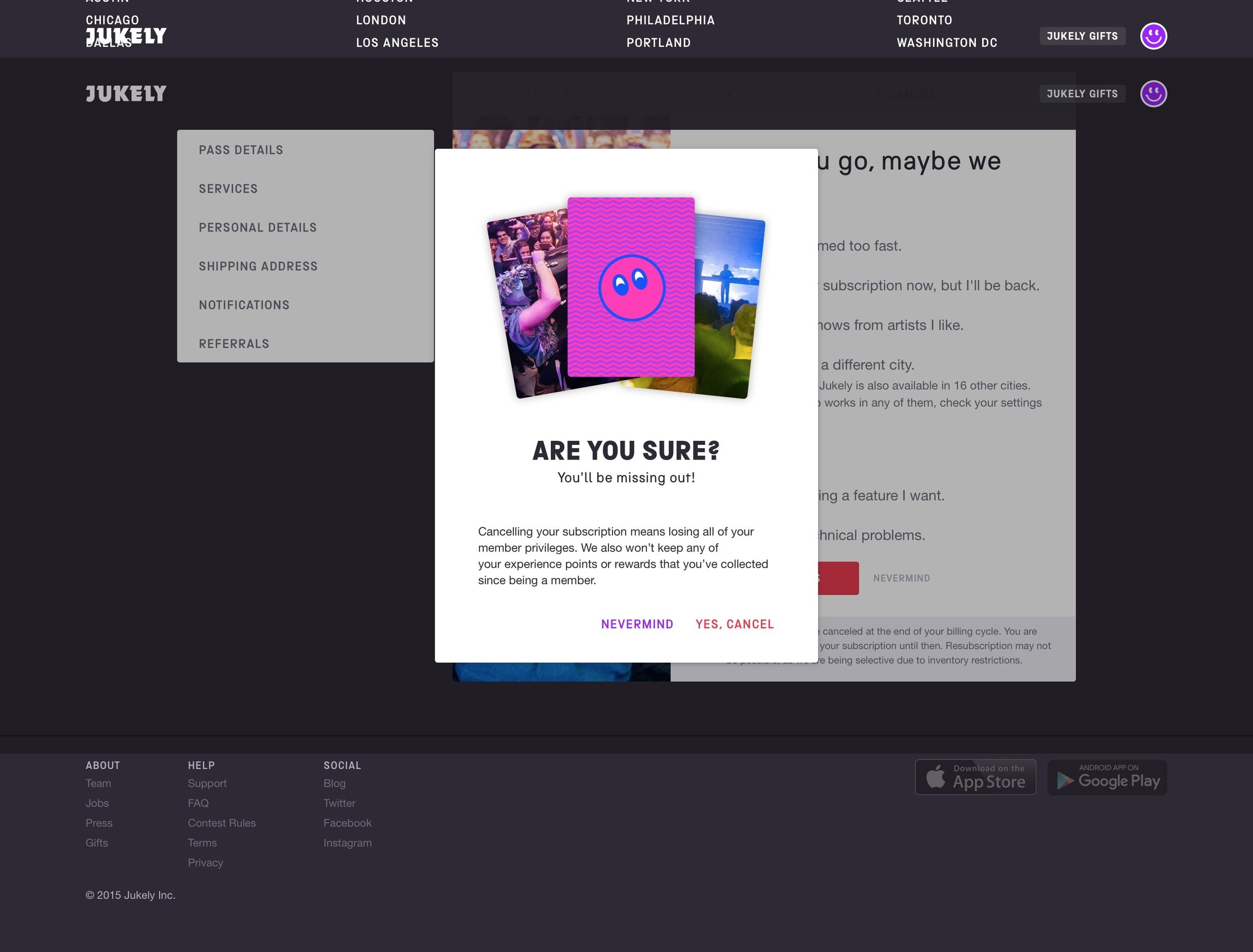Viewport: 1253px width, 952px height.
Task: Click Jukely Gifts button in top sticky bar
Action: 1082,36
